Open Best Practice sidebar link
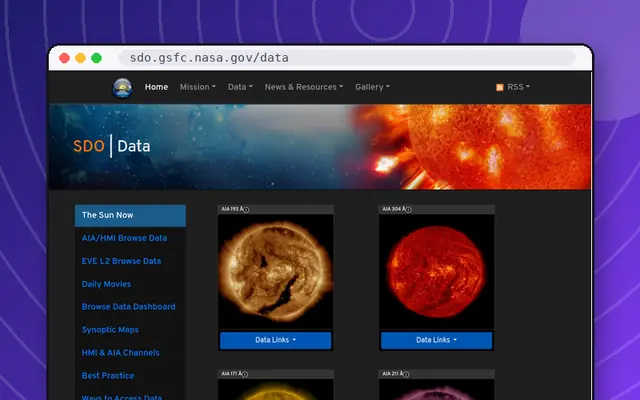This screenshot has width=640, height=400. click(x=108, y=376)
